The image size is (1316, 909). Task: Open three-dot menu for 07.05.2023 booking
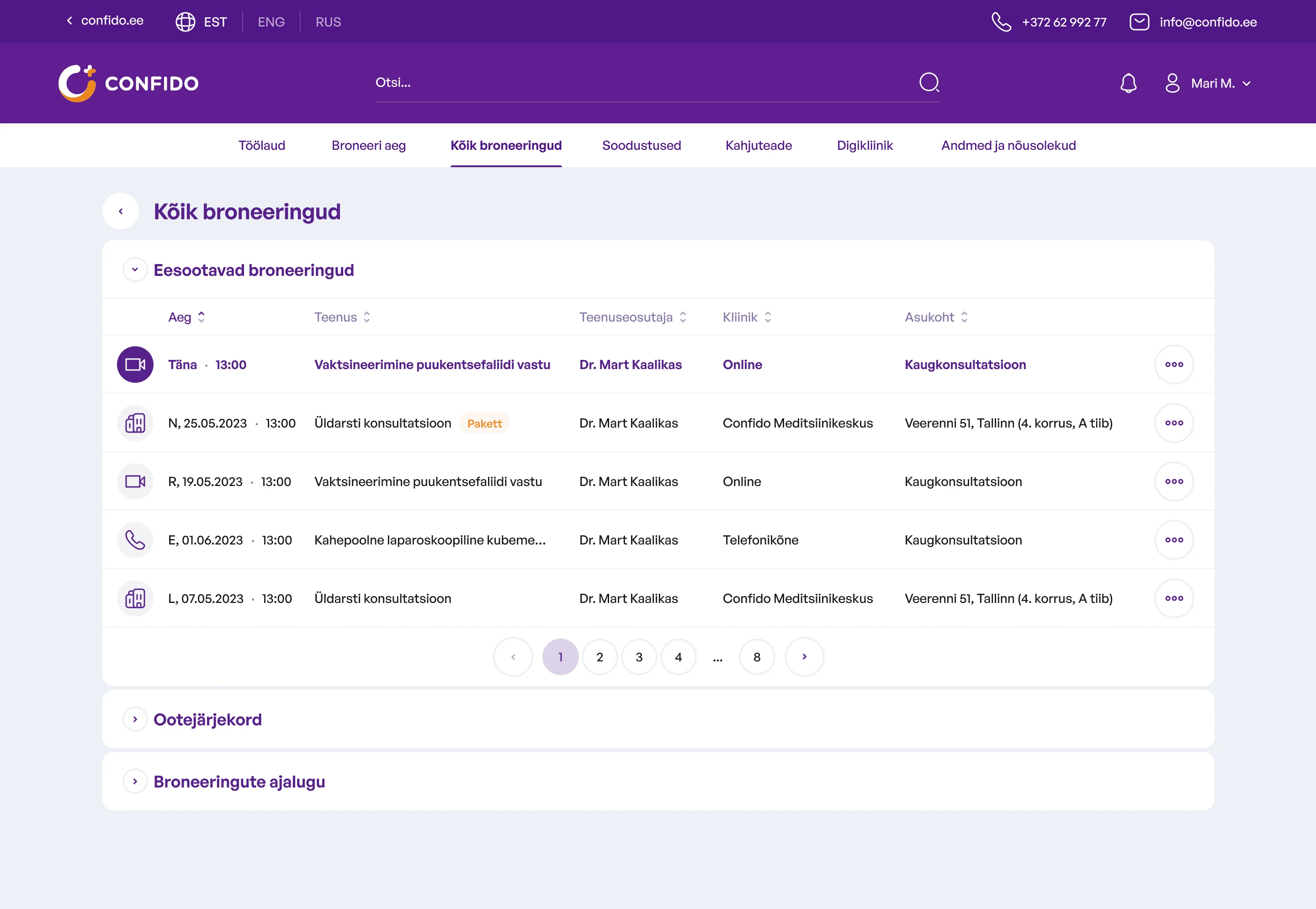1173,598
